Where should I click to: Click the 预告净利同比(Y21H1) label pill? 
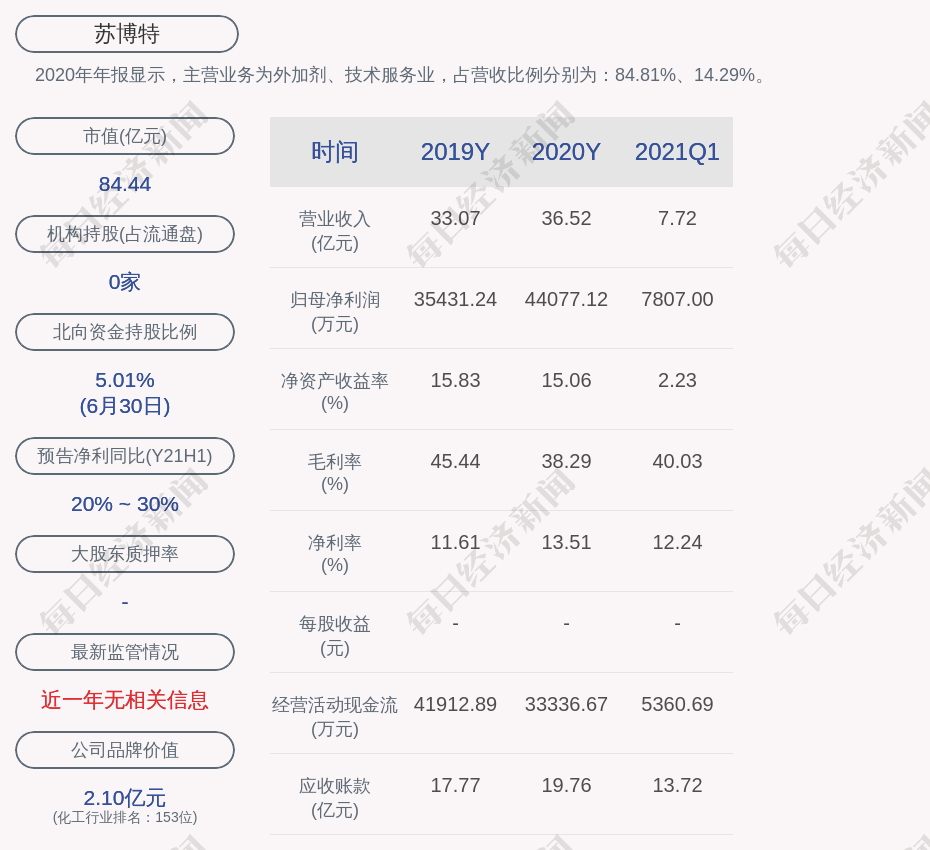click(125, 456)
